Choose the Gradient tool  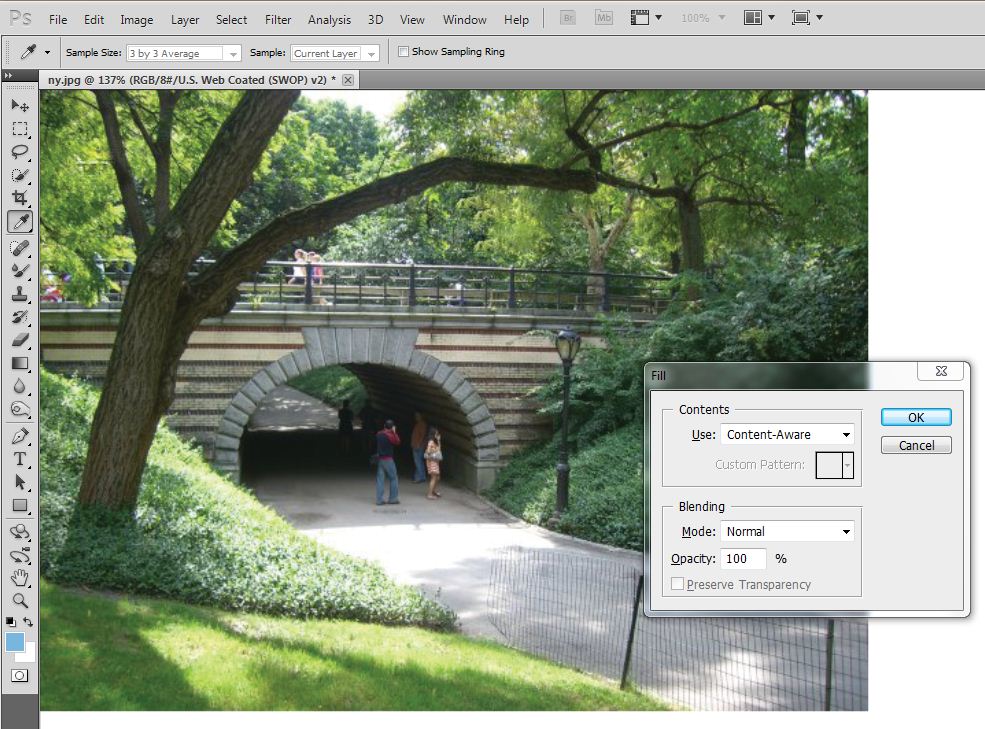[x=20, y=363]
